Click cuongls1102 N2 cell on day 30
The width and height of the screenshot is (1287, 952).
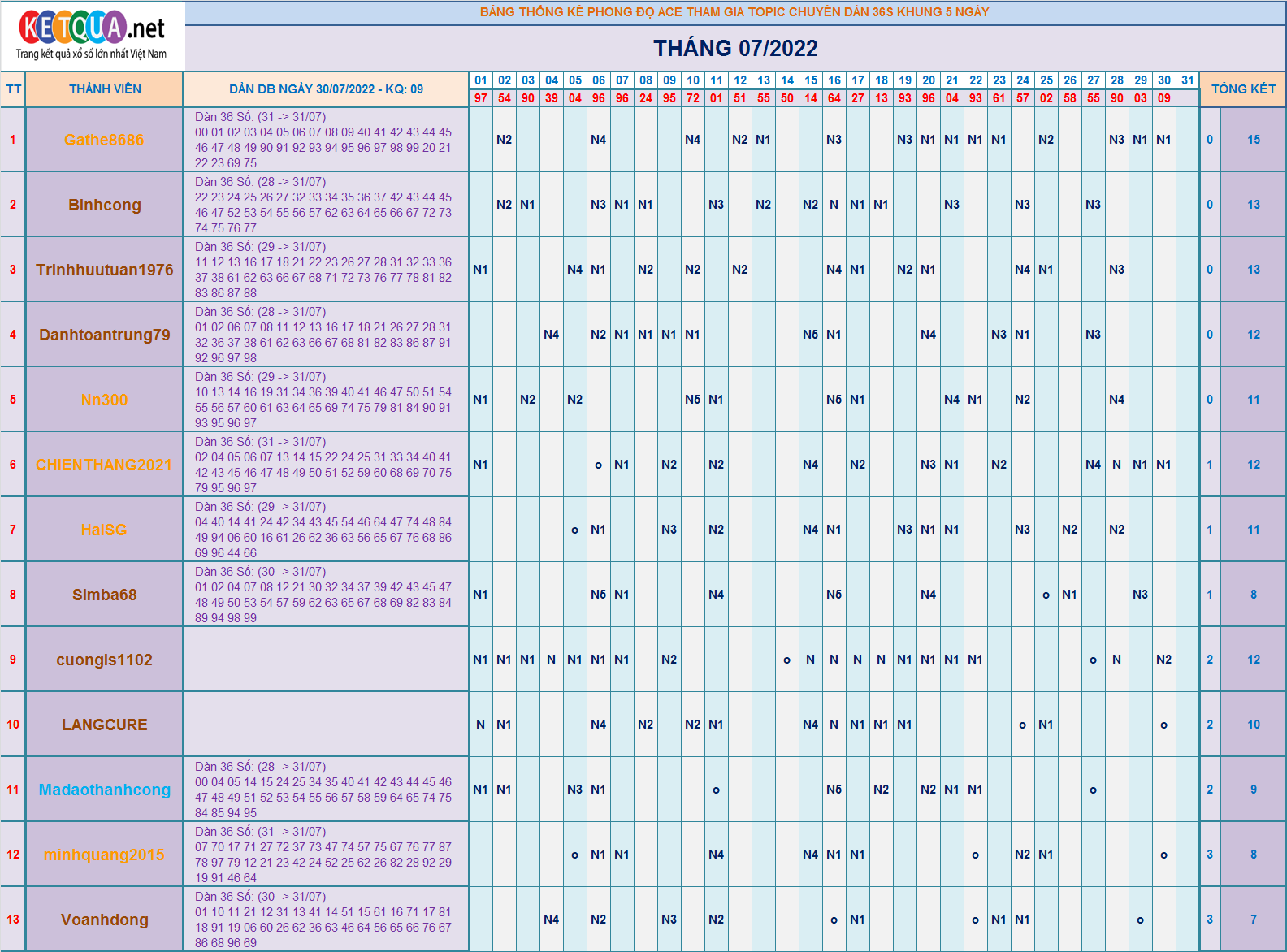[x=1164, y=660]
